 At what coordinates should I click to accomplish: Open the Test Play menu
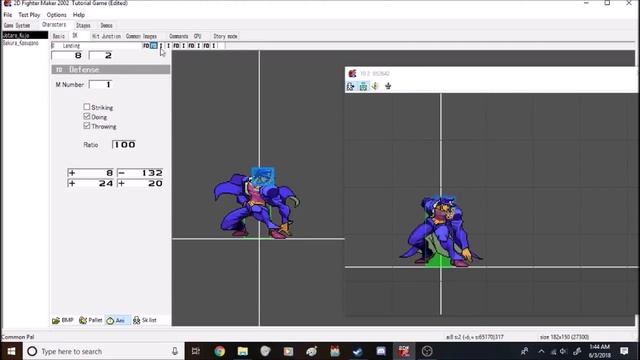coord(29,15)
